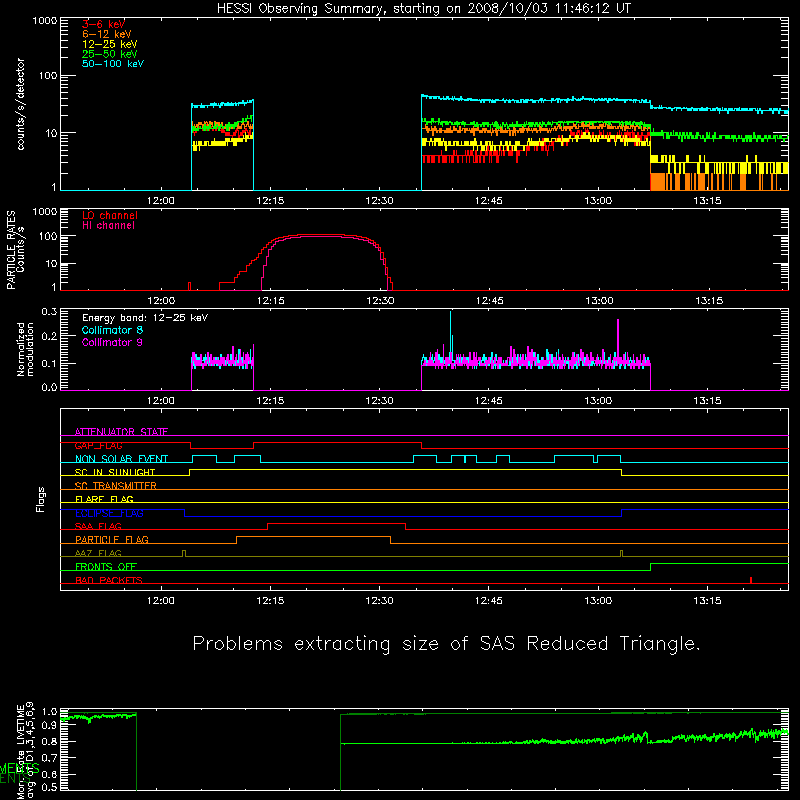Select the HI channel legend label
The width and height of the screenshot is (800, 800).
[108, 226]
